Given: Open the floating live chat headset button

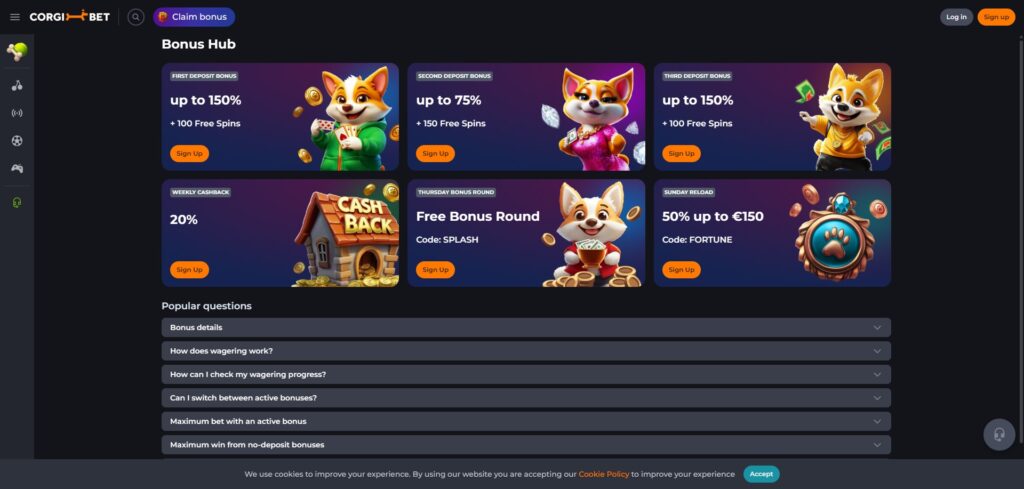Looking at the screenshot, I should (x=999, y=434).
